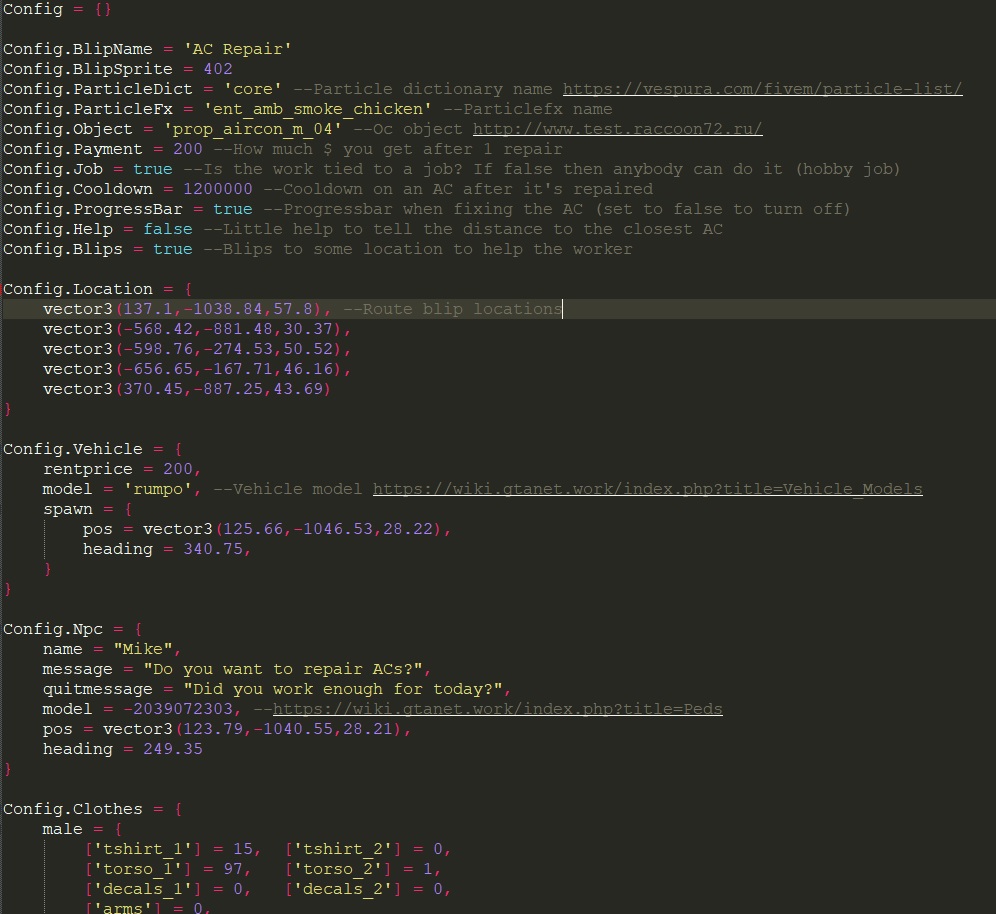Click the ['torso_1'] key
996x914 pixels.
[138, 869]
